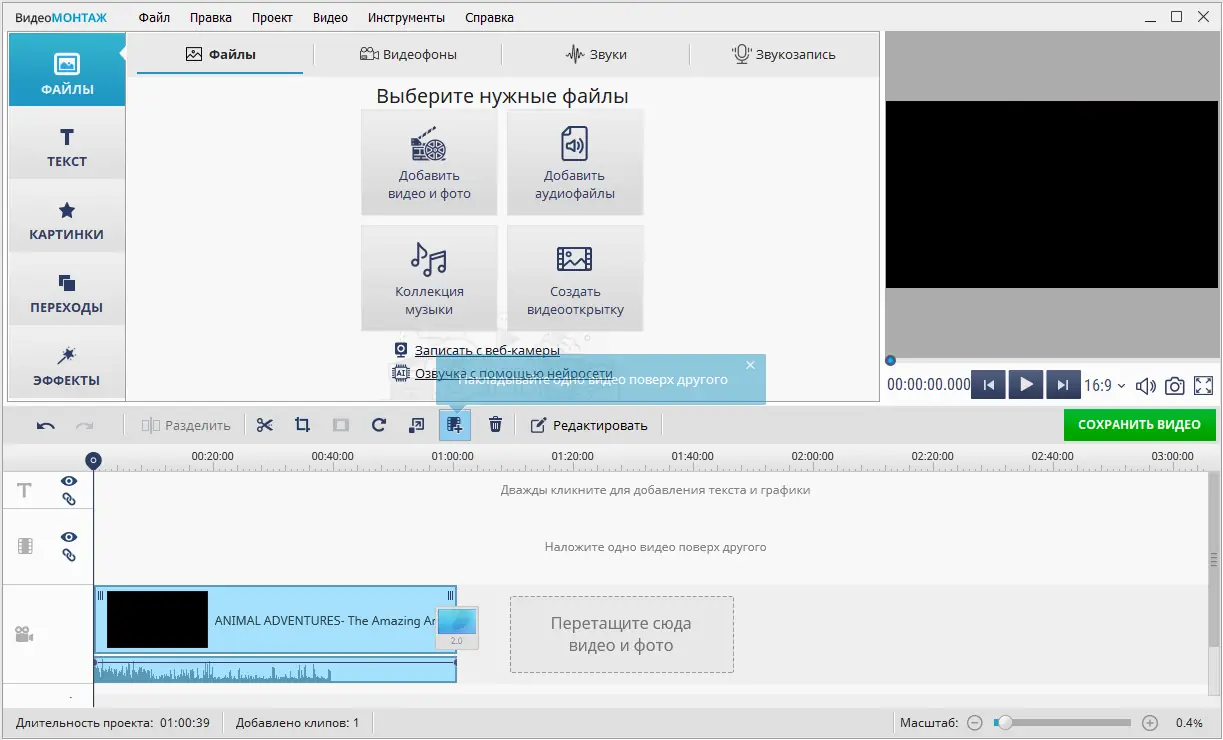Click the video overlay tool icon
1223x740 pixels.
click(x=455, y=425)
